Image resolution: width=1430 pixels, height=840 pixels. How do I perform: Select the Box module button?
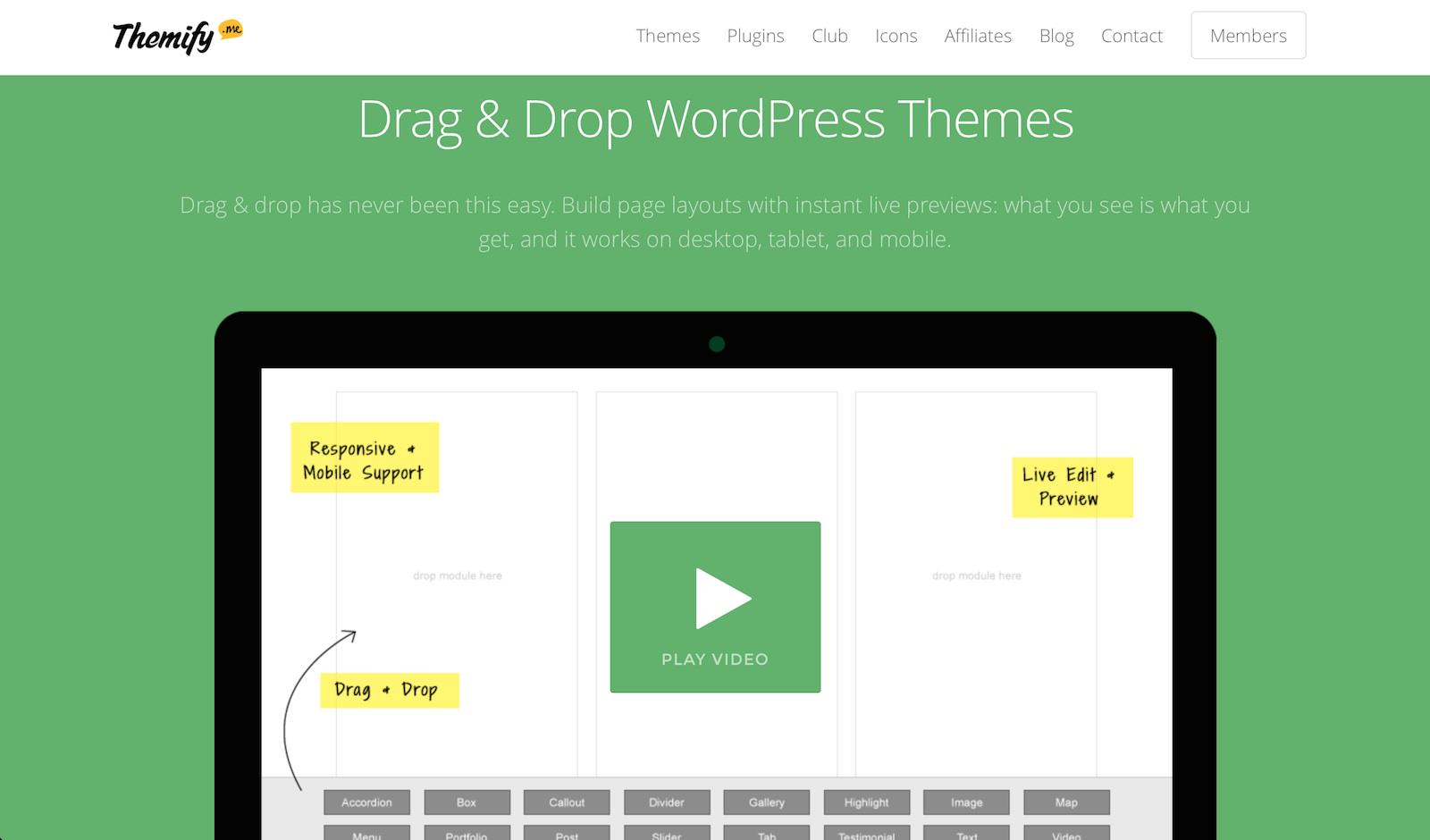[x=467, y=802]
